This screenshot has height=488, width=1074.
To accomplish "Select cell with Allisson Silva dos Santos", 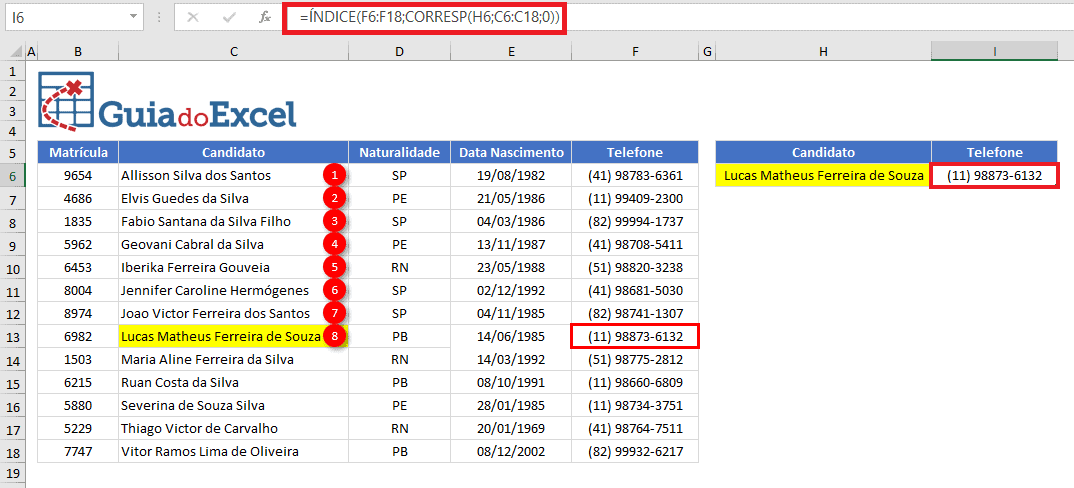I will [234, 175].
